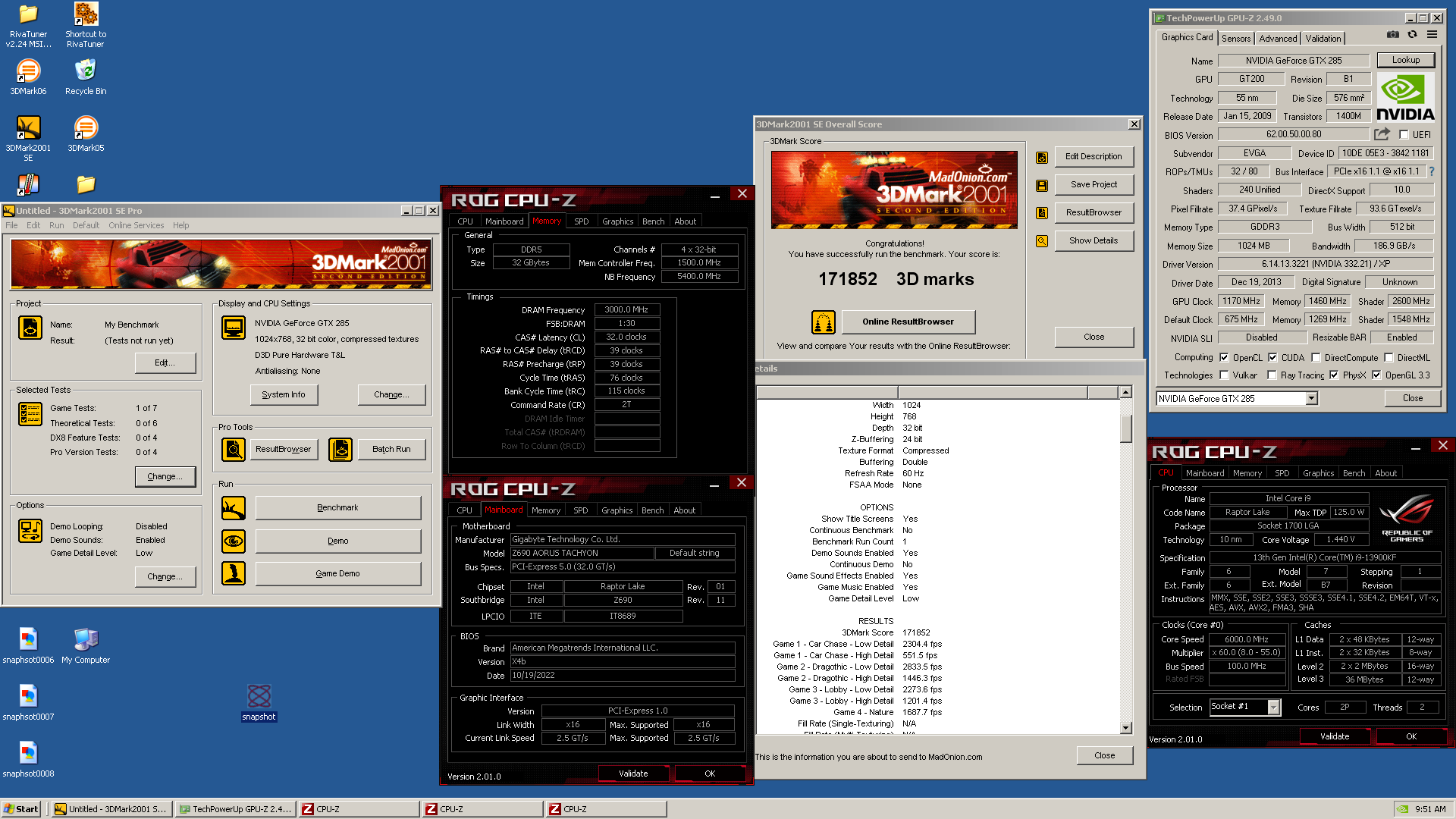Switch to TechPowerUp GPU-Z taskbar button
The width and height of the screenshot is (1456, 819).
tap(236, 809)
